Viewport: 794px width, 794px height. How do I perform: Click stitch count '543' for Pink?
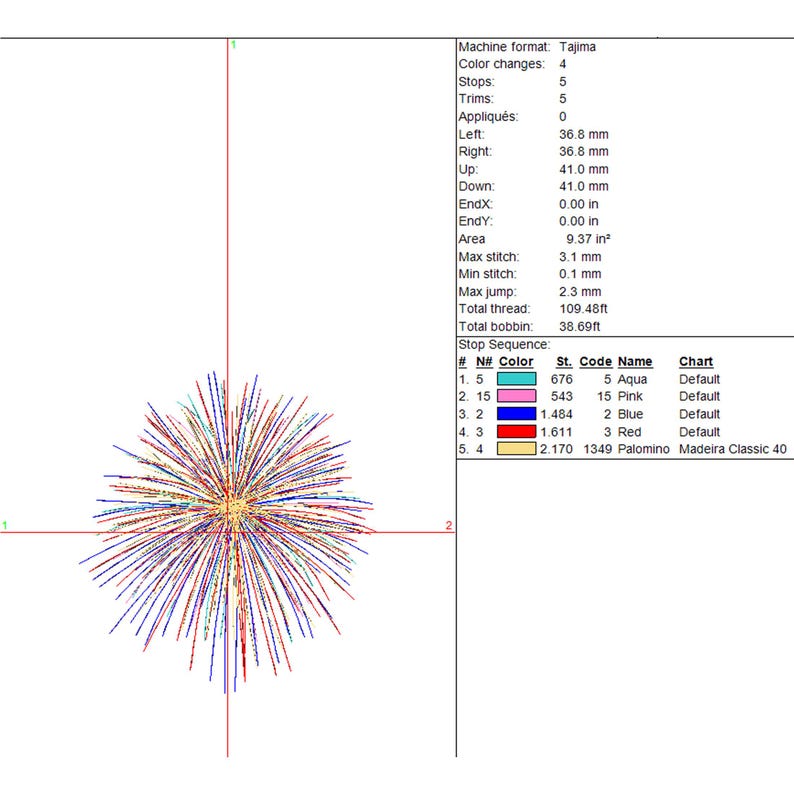click(x=562, y=396)
